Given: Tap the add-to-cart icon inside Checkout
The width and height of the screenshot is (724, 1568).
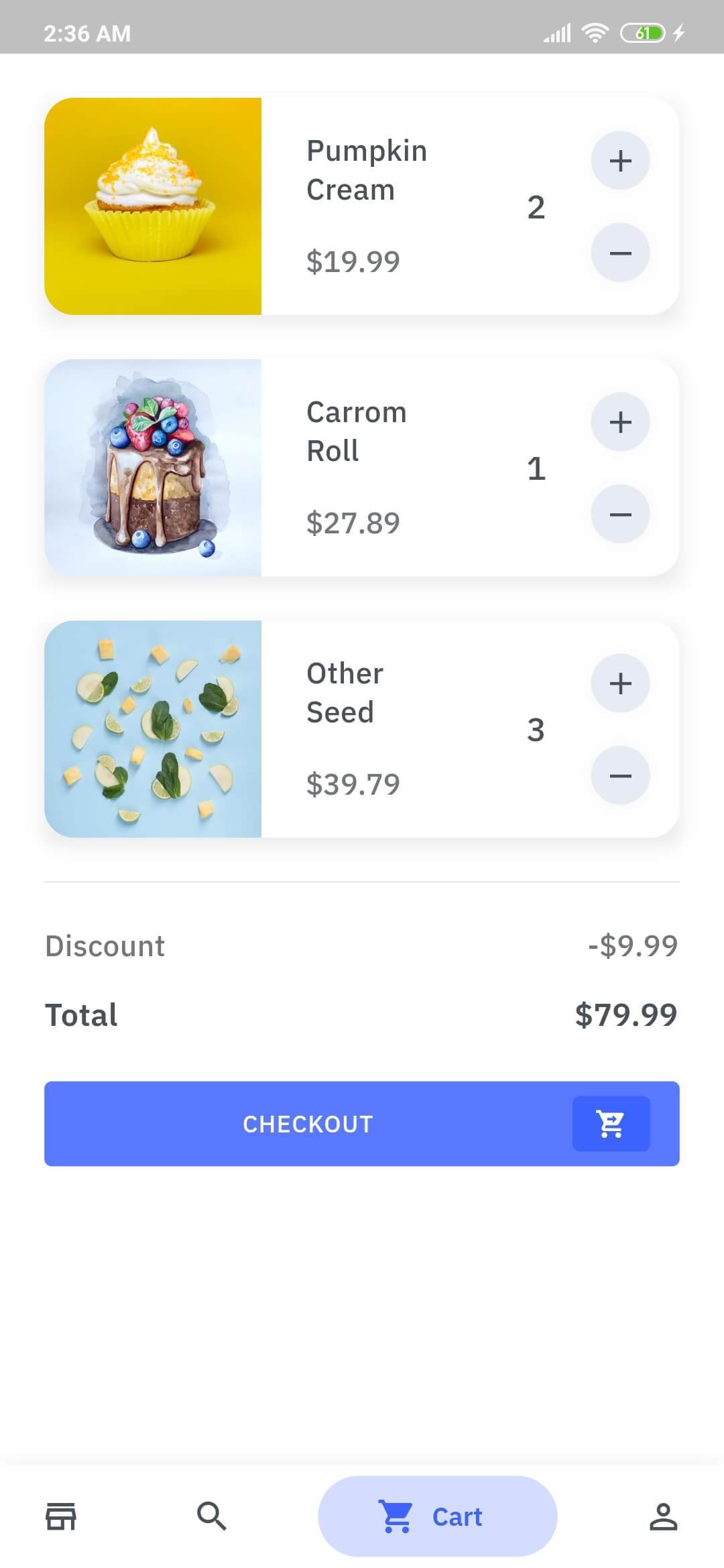Looking at the screenshot, I should 611,1124.
